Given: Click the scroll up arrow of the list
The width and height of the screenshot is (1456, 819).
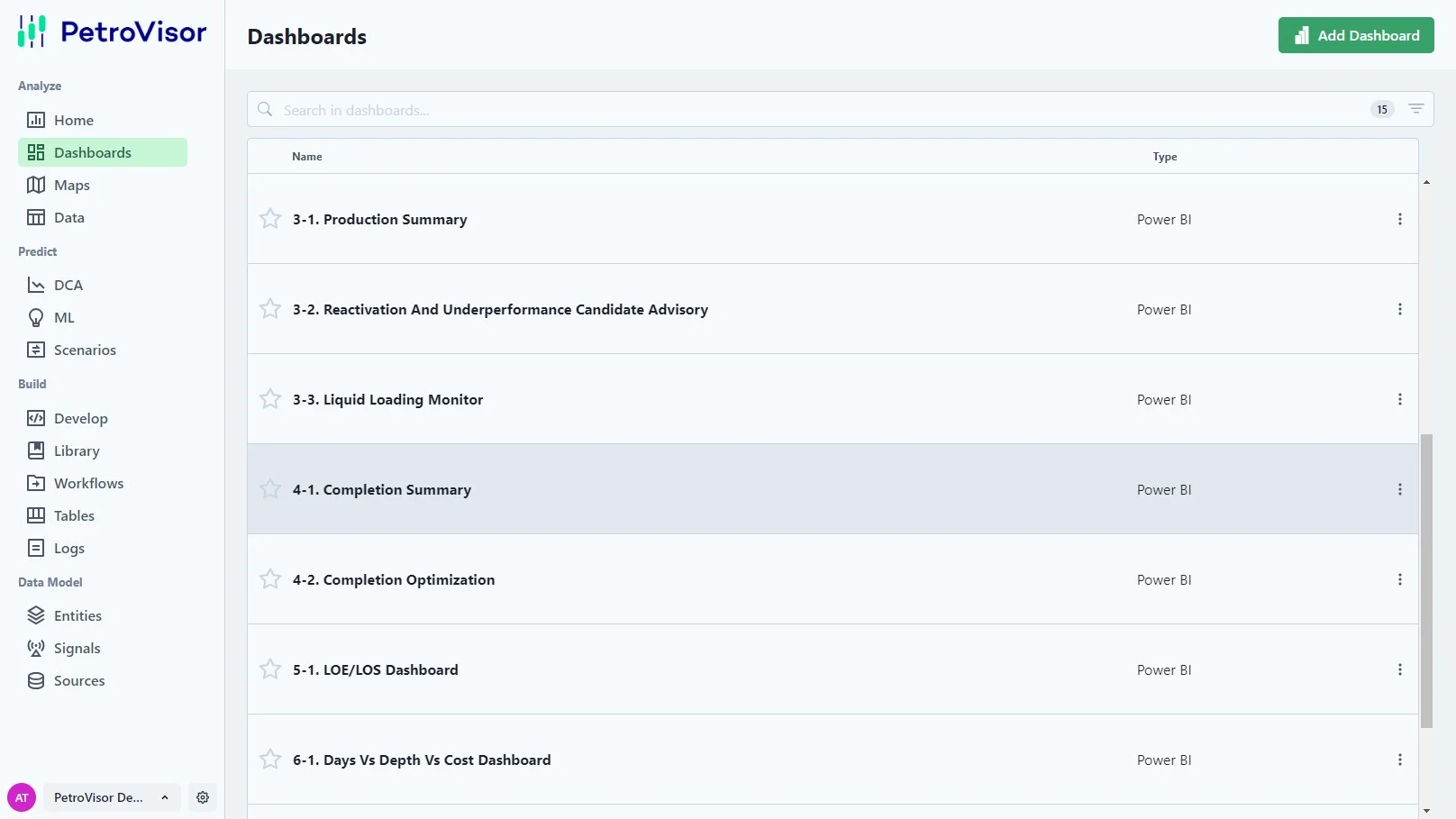Looking at the screenshot, I should [x=1426, y=182].
